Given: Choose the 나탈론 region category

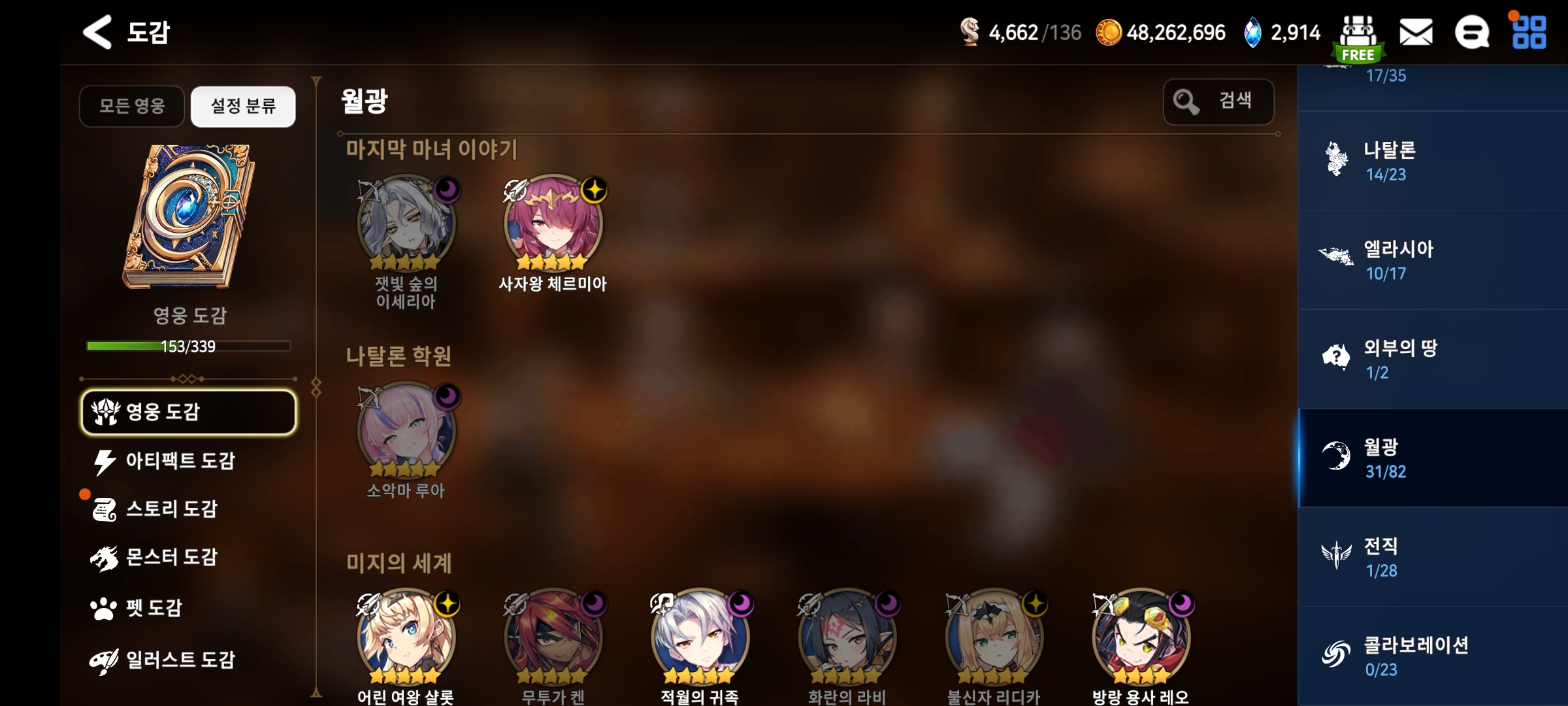Looking at the screenshot, I should tap(1433, 161).
